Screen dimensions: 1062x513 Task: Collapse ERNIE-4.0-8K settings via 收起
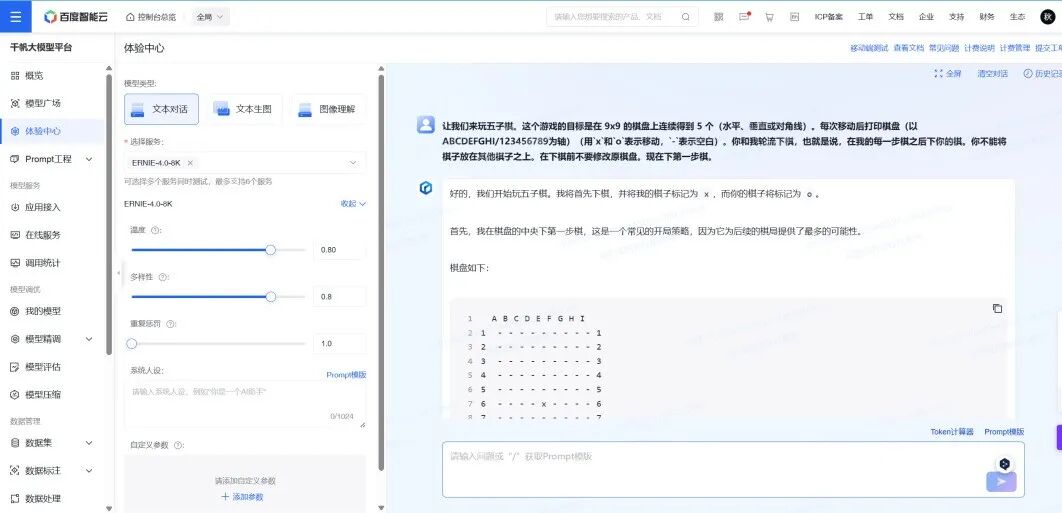point(353,203)
